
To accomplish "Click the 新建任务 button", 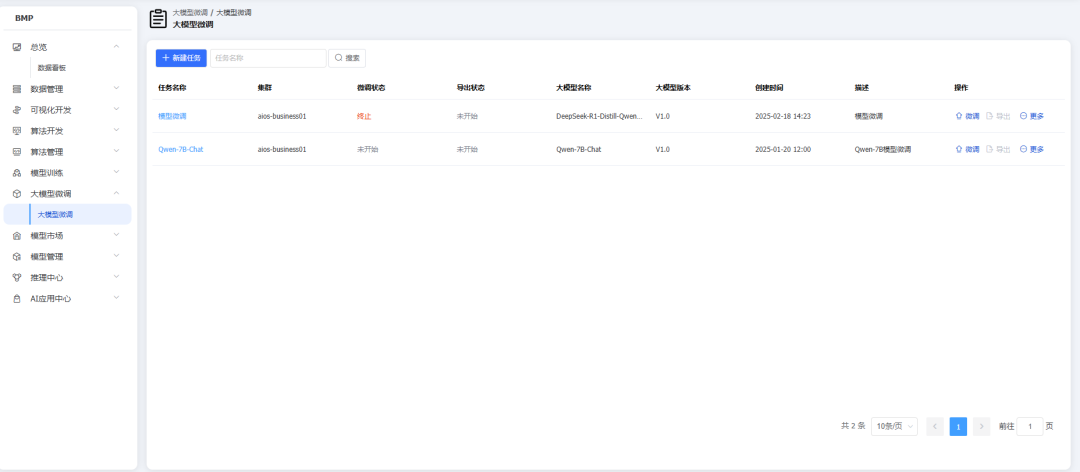I will pyautogui.click(x=181, y=58).
